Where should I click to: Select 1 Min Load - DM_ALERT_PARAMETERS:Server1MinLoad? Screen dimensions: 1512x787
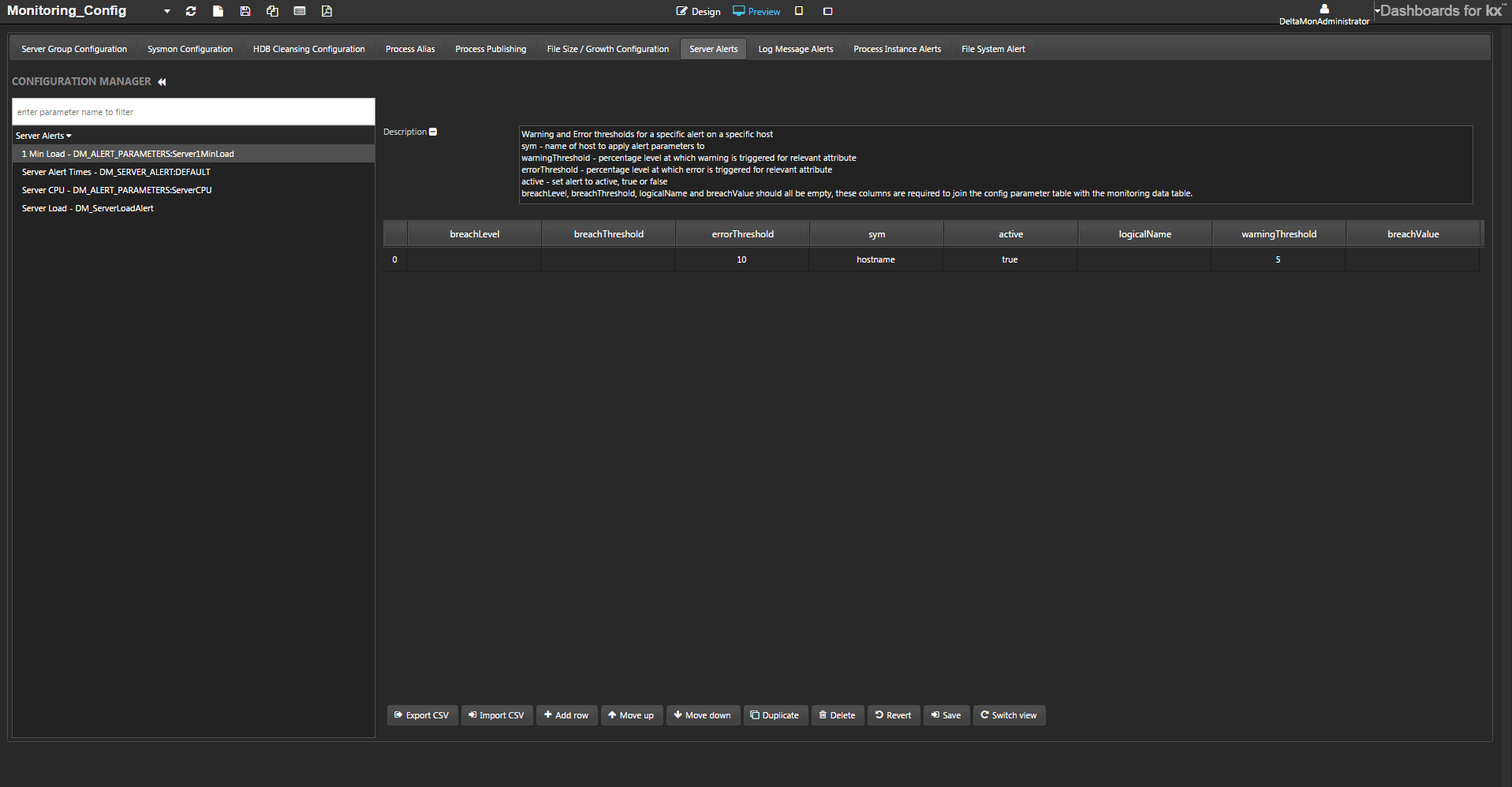193,154
